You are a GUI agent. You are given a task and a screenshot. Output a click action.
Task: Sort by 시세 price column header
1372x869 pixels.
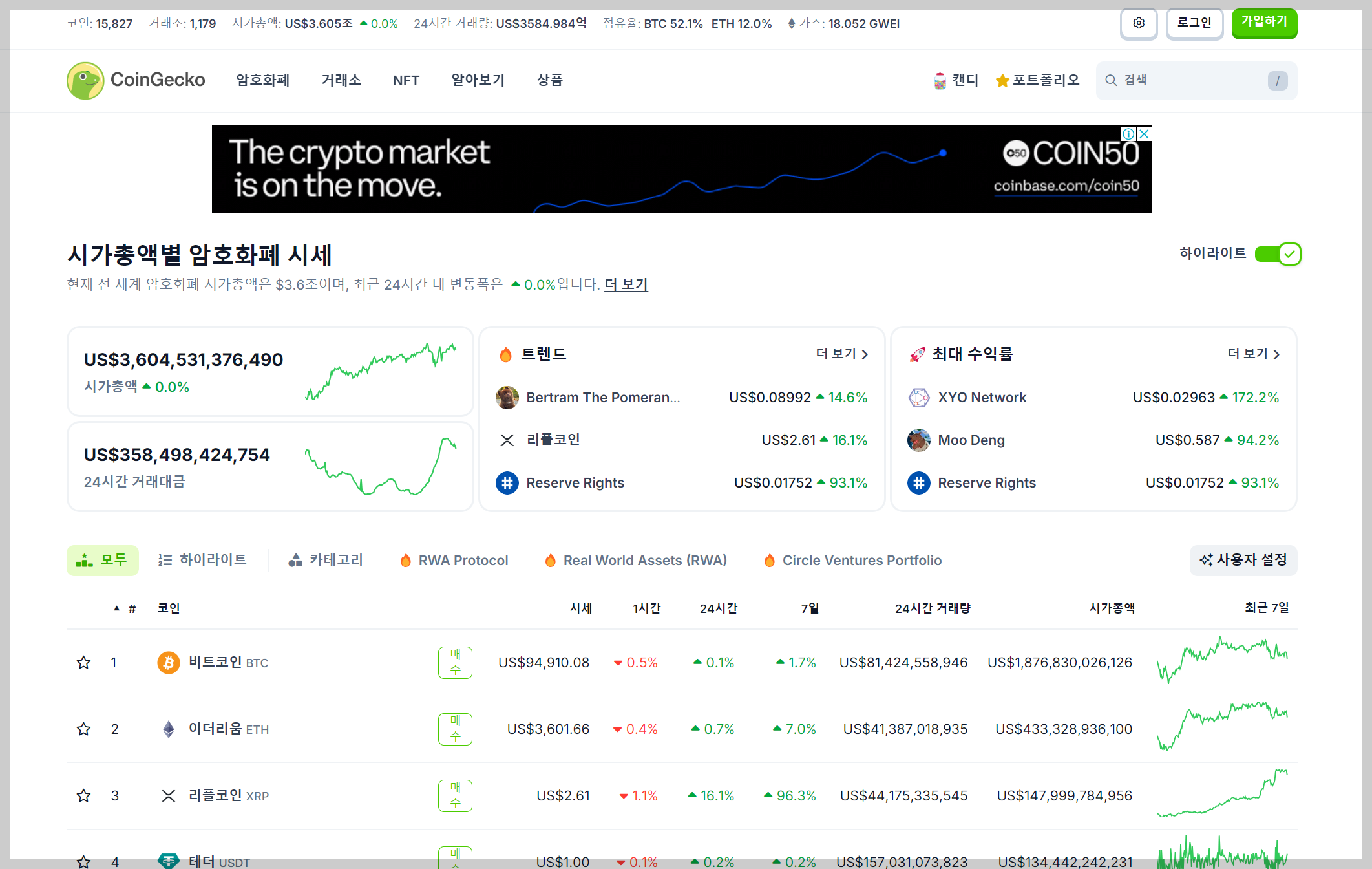tap(581, 608)
